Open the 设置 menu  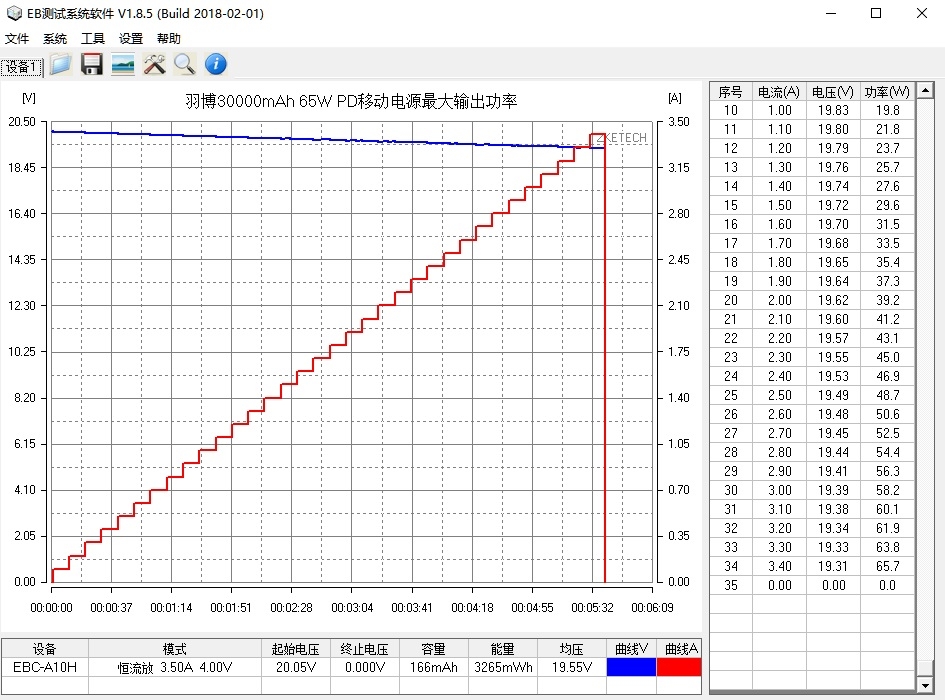pos(131,38)
